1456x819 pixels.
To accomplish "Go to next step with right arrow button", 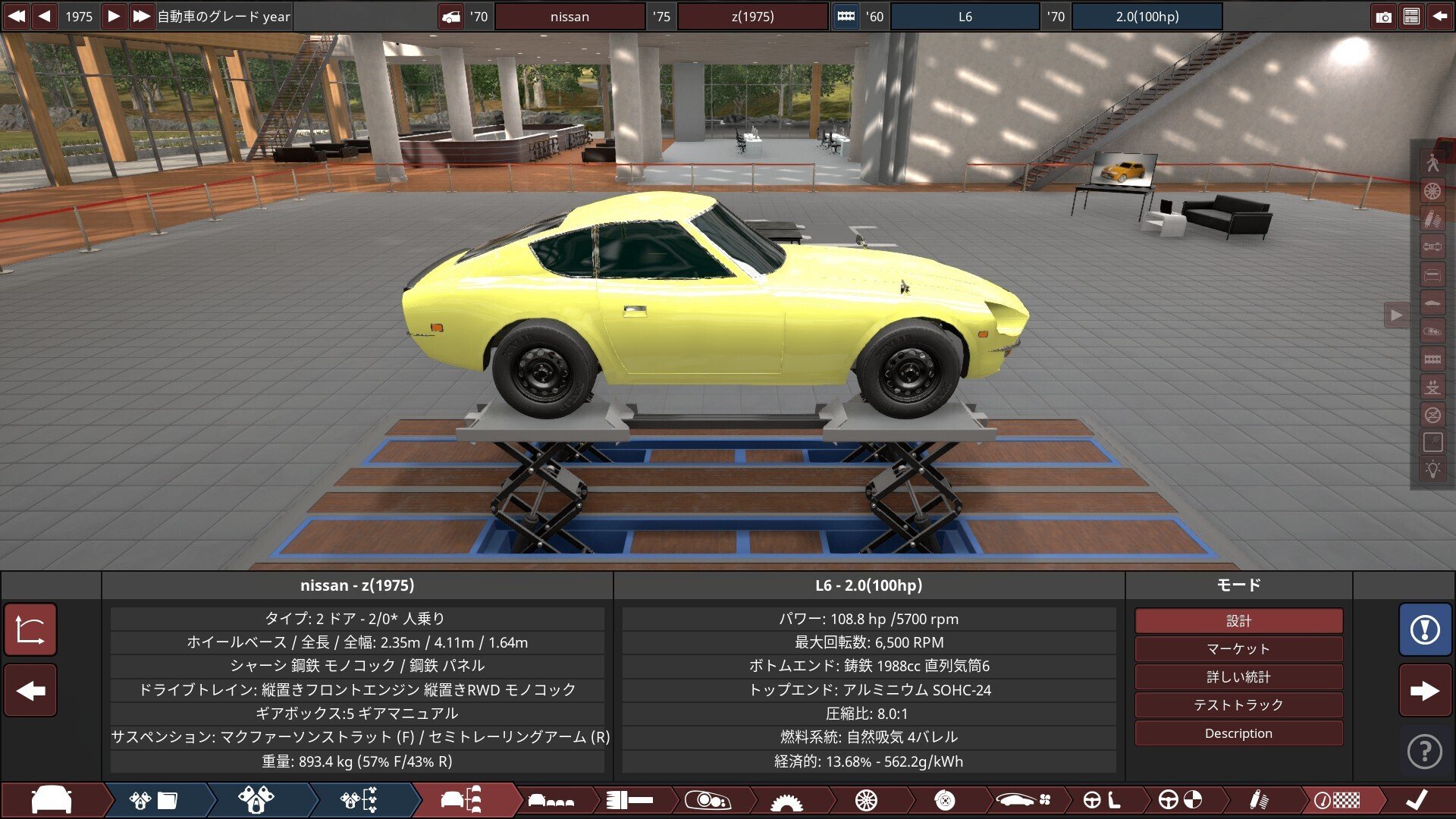I will point(1425,691).
